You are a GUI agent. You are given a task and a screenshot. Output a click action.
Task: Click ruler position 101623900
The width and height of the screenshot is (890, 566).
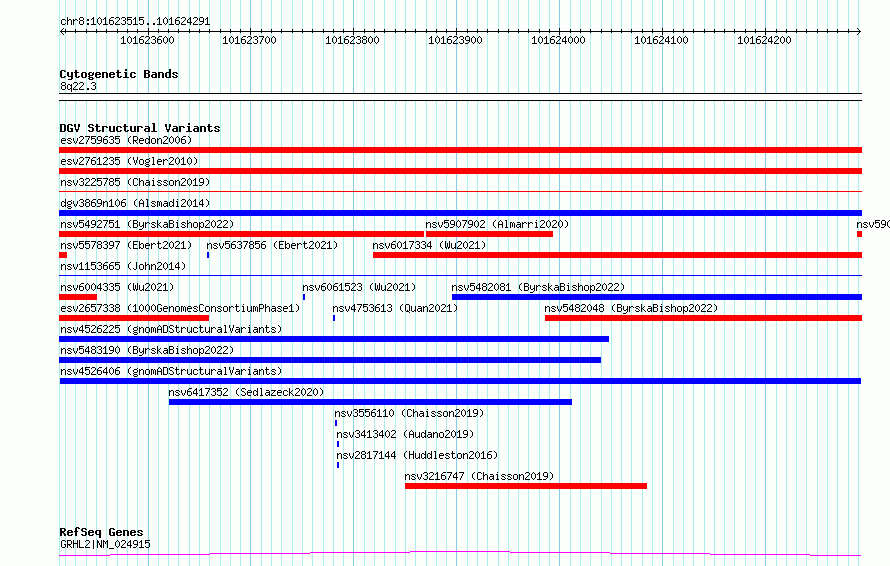[x=455, y=40]
